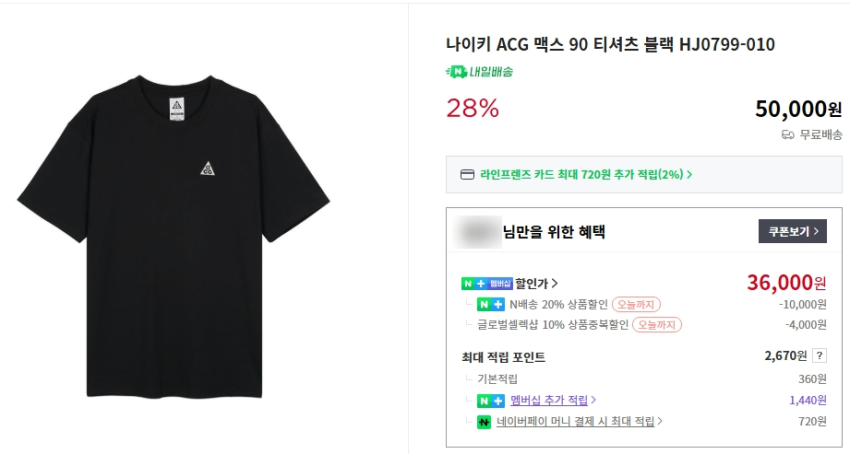The height and width of the screenshot is (454, 850).
Task: Click the 나이키 ACG 맥스 90 티셔츠 product title
Action: (x=610, y=44)
